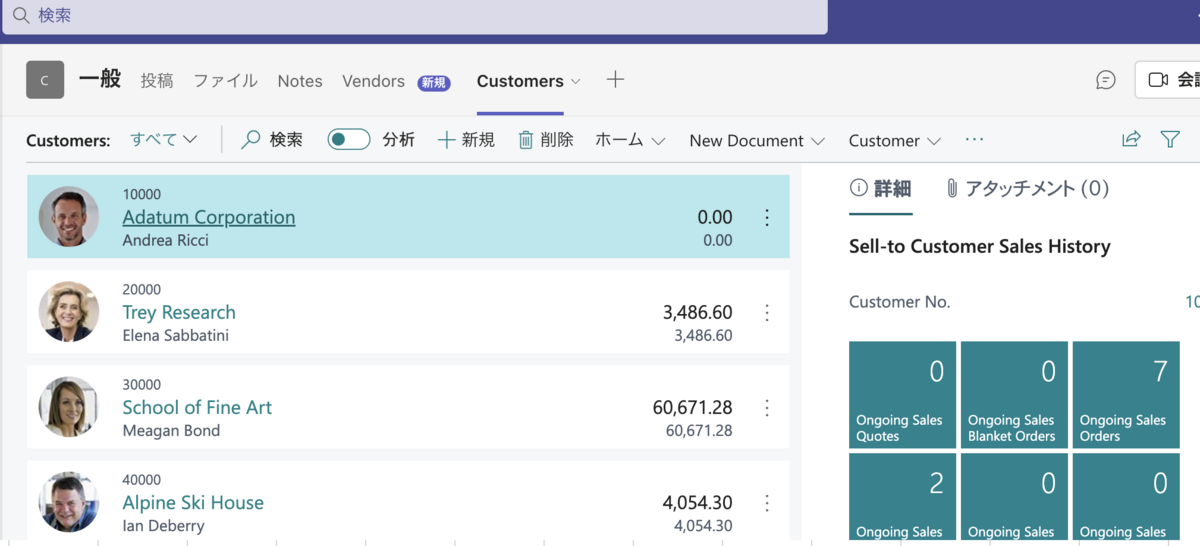Open the 投稿 tab

coord(157,81)
